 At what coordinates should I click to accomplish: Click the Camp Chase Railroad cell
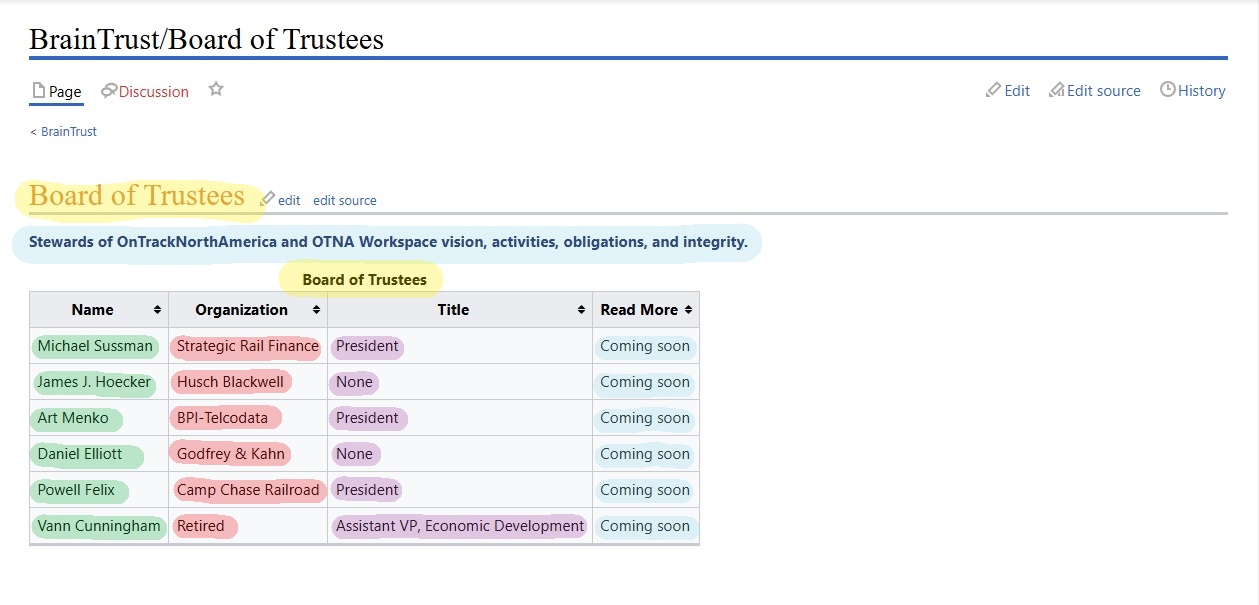coord(247,490)
